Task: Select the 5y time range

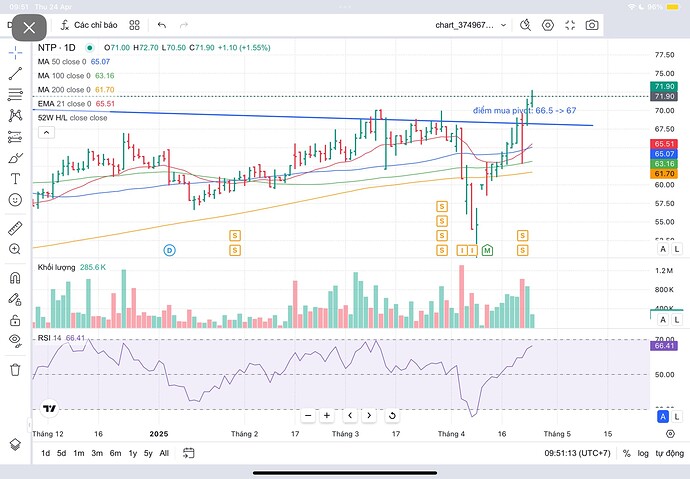Action: [148, 453]
